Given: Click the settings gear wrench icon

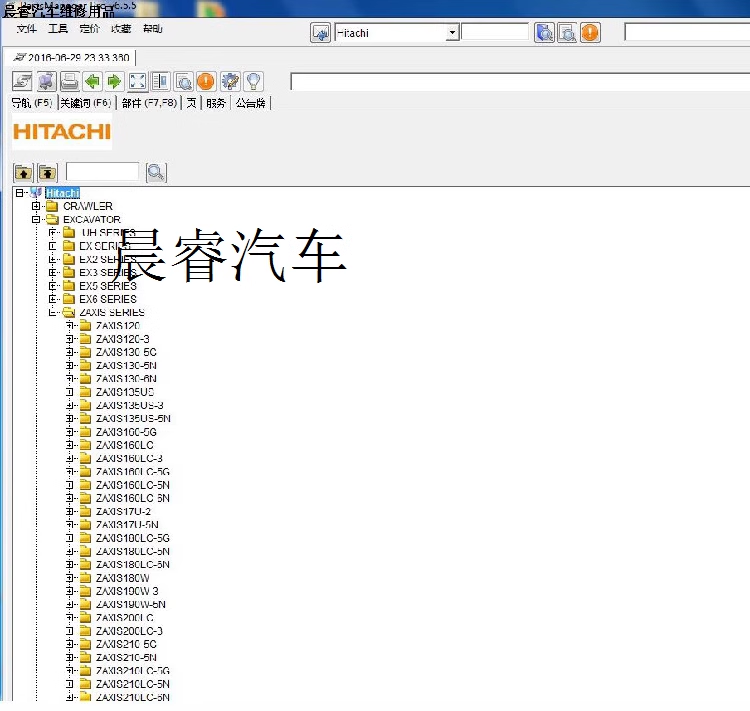Looking at the screenshot, I should tap(230, 82).
